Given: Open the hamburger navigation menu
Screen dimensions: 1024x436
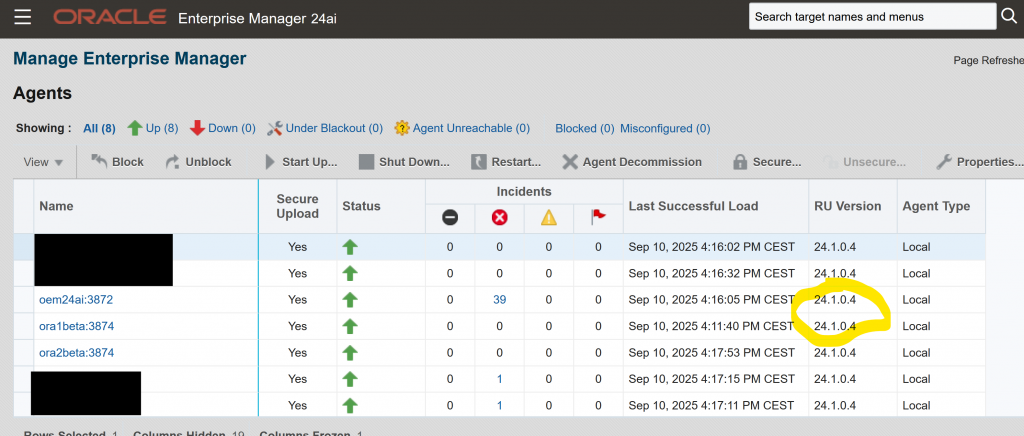Looking at the screenshot, I should (23, 17).
